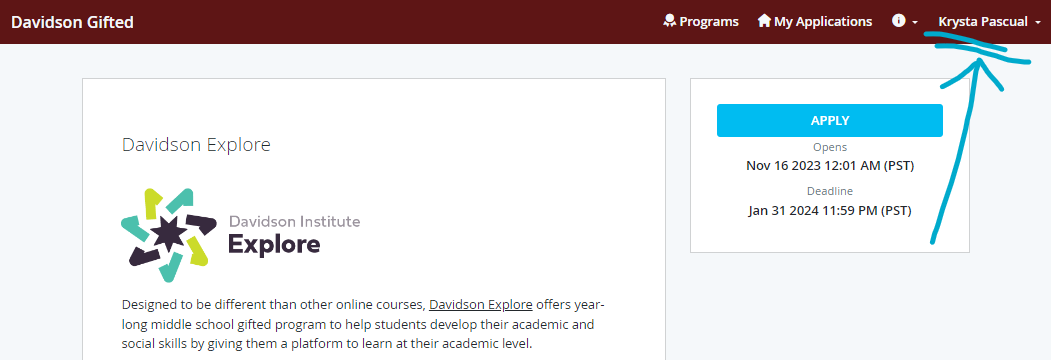Open the My Applications nav item

[815, 21]
